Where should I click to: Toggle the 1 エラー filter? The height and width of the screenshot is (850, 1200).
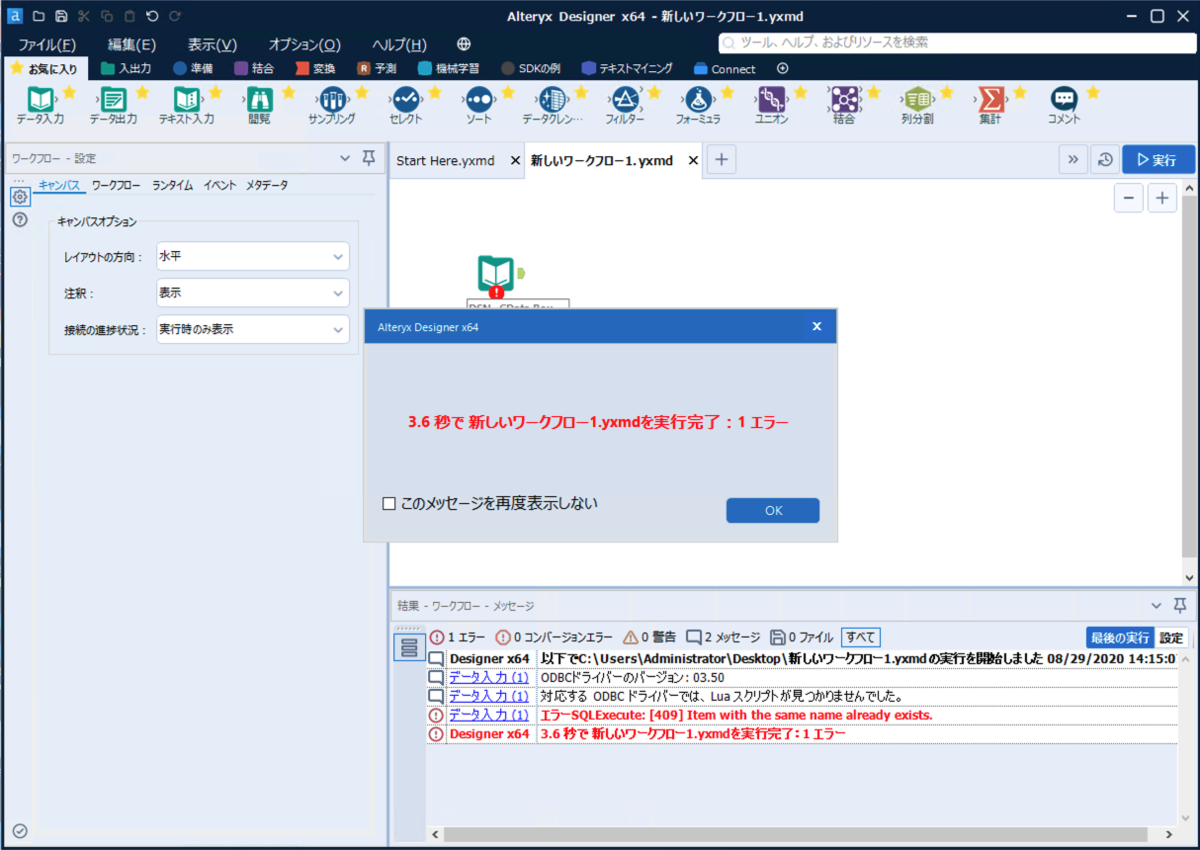[458, 637]
